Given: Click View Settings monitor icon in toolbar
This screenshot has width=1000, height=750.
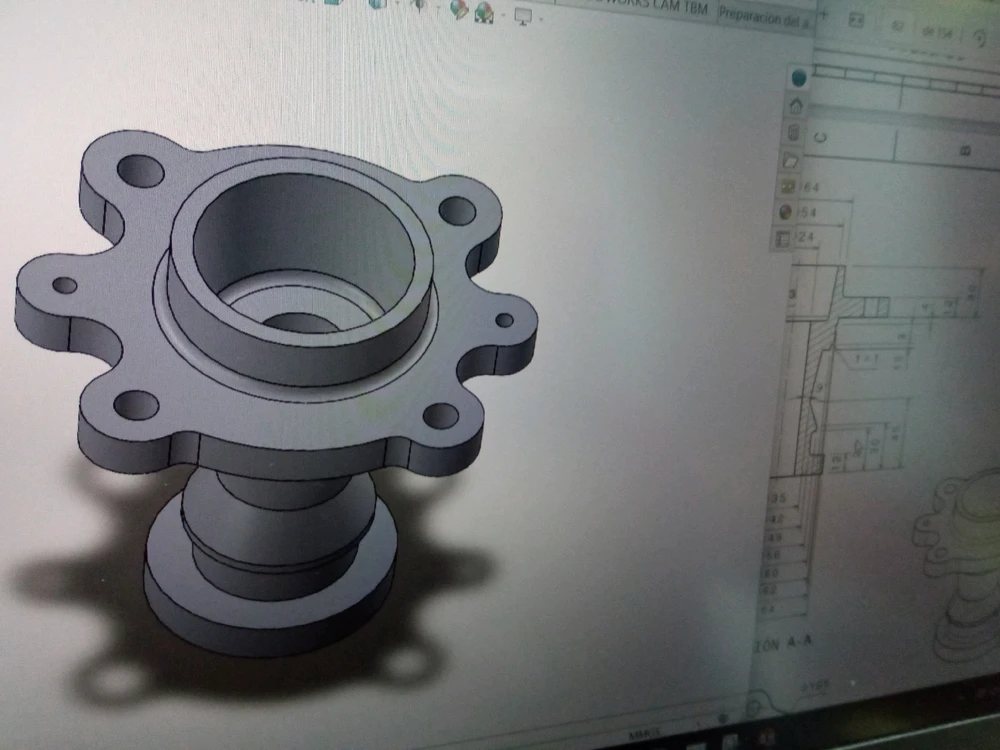Looking at the screenshot, I should point(522,14).
